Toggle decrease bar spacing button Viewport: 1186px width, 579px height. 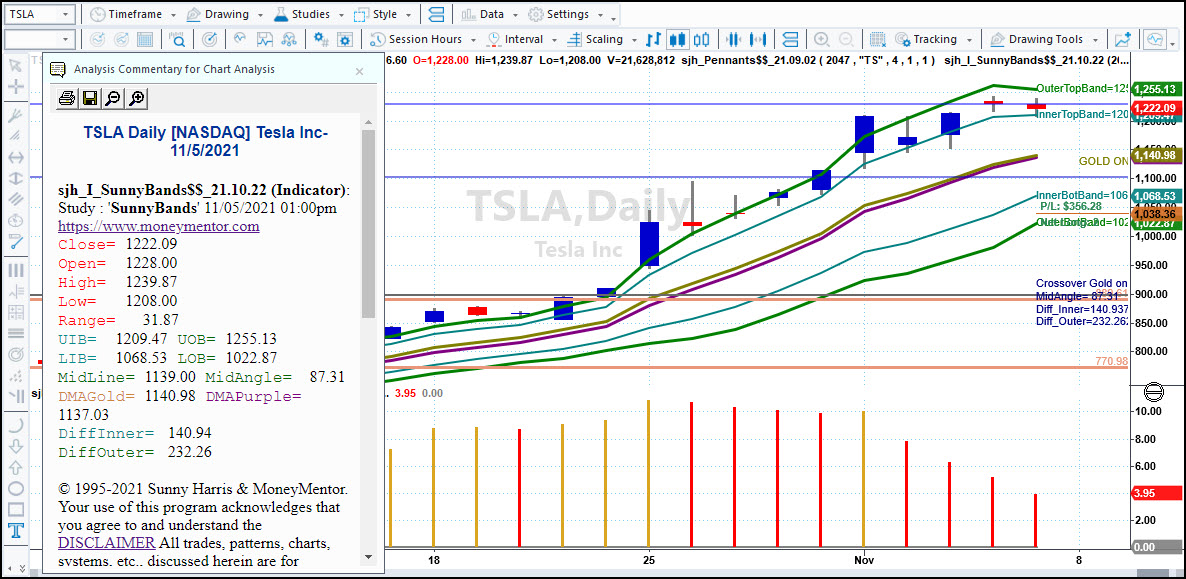coord(734,39)
